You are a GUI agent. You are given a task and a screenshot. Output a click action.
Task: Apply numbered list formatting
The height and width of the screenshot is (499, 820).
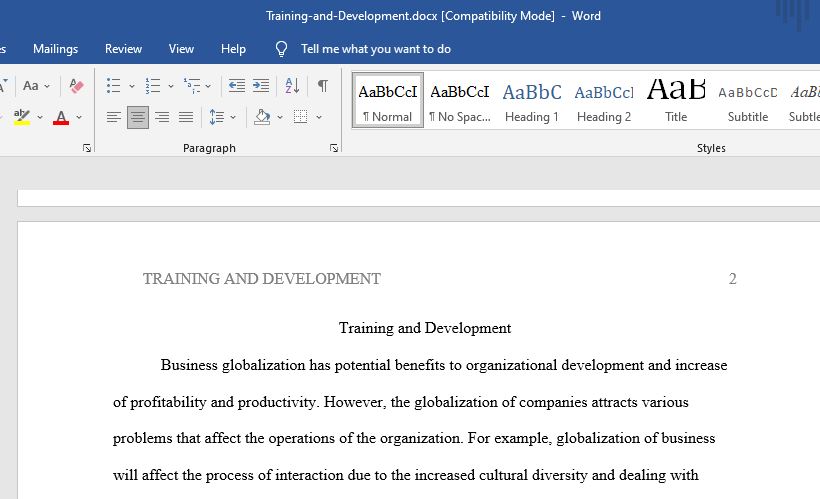(x=153, y=85)
